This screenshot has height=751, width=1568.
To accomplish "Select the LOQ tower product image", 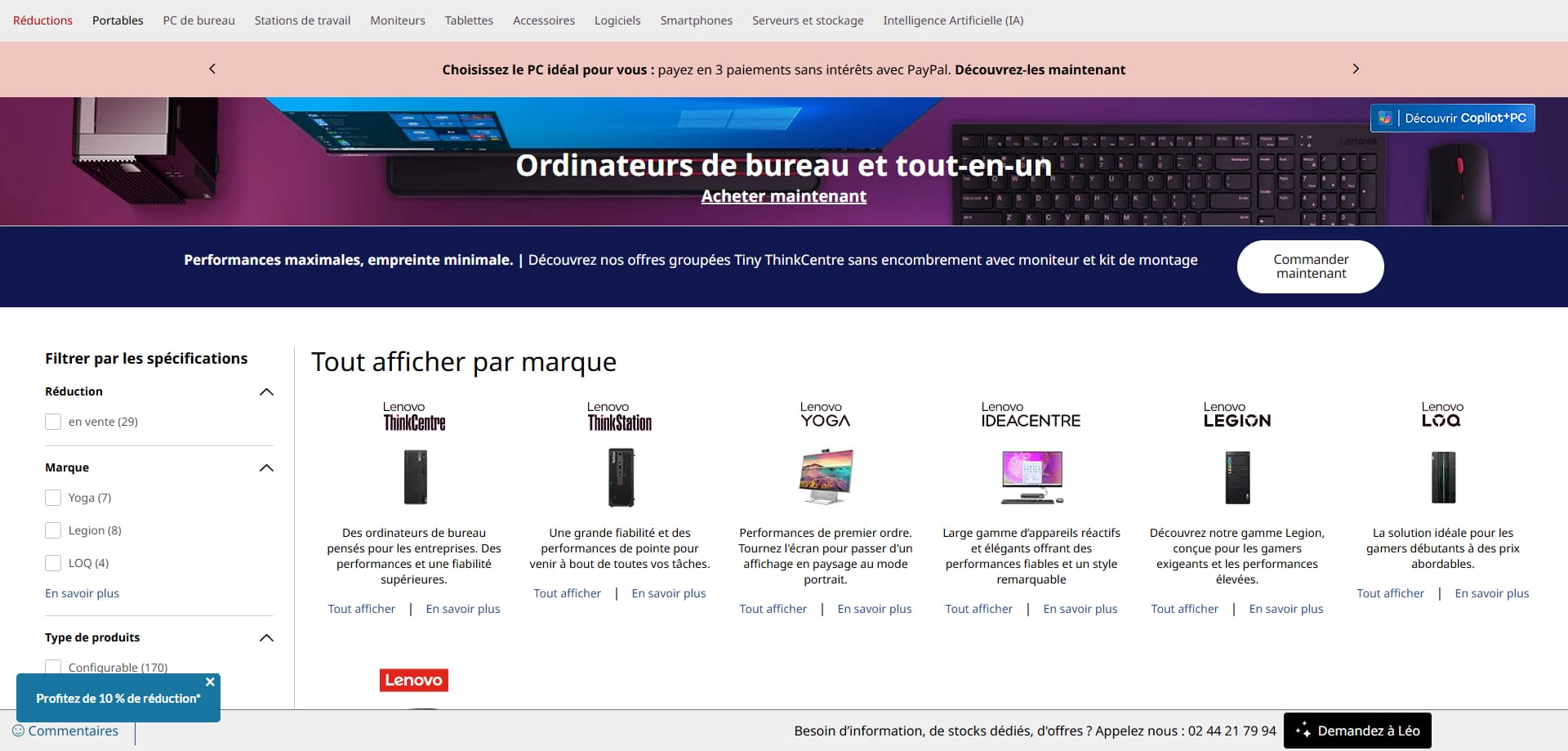I will [1443, 477].
